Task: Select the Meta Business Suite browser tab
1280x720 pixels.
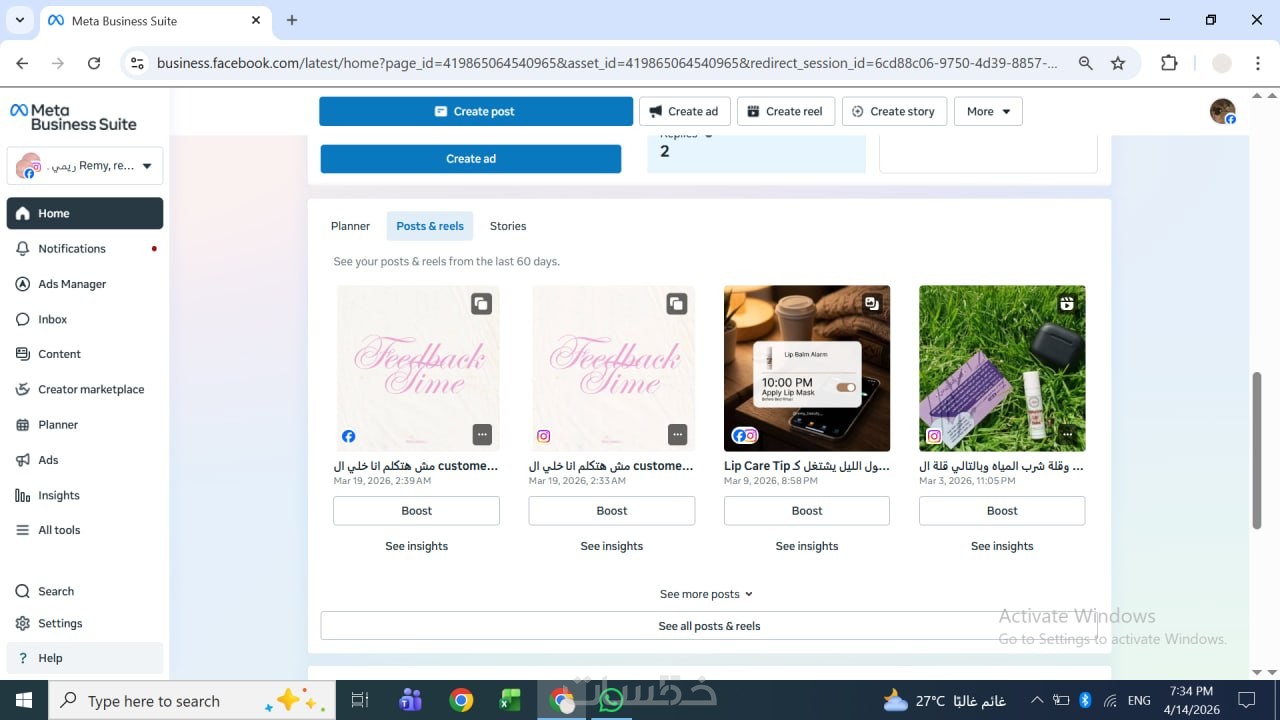Action: [x=153, y=20]
